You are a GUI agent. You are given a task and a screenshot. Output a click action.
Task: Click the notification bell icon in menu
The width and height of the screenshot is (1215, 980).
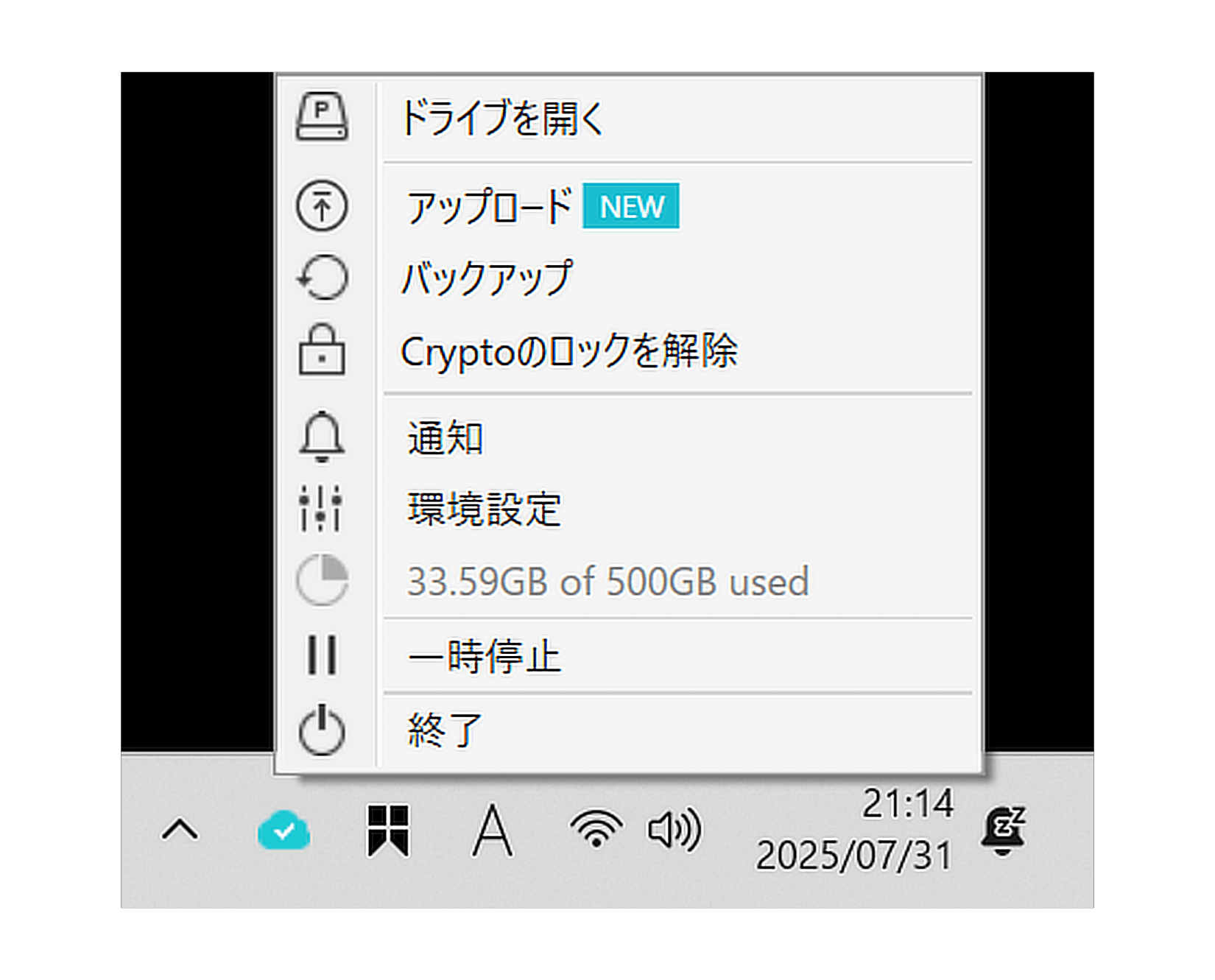322,437
